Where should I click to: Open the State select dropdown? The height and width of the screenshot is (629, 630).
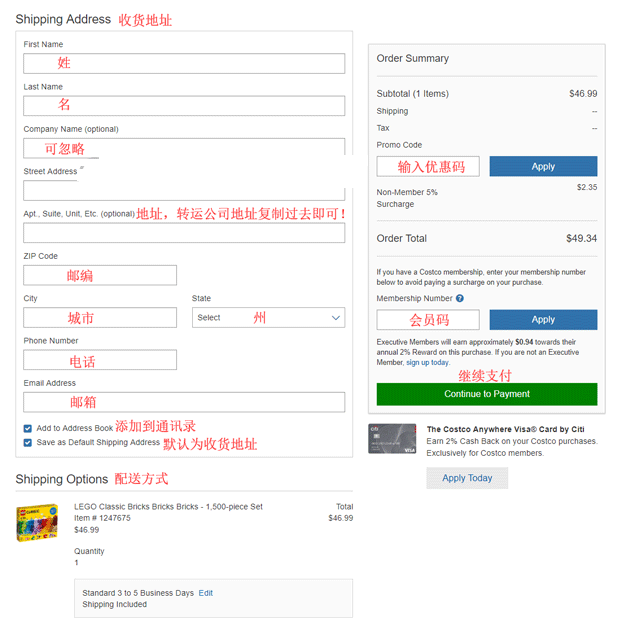point(268,317)
